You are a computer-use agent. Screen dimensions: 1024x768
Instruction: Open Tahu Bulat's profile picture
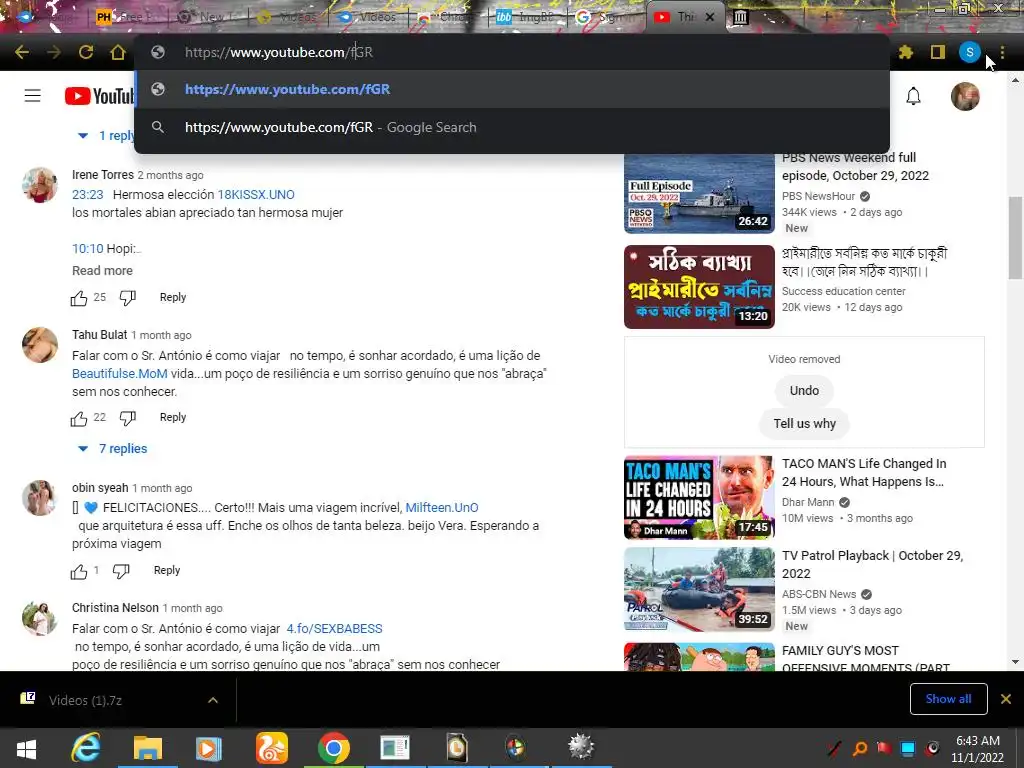click(x=40, y=345)
